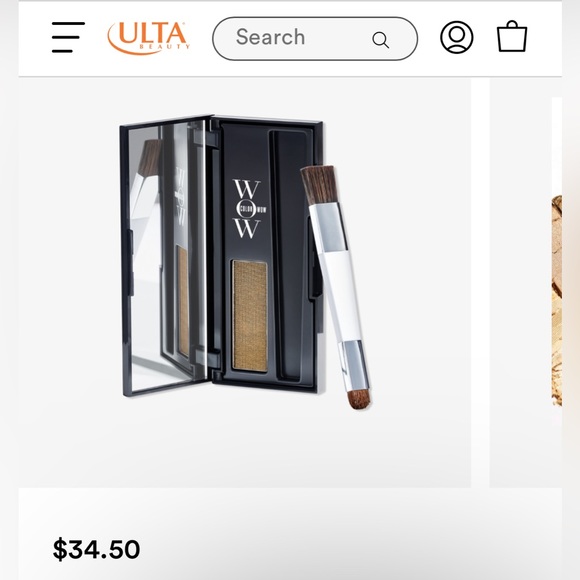Click the gold powder pan in compact
This screenshot has height=580, width=580.
[x=250, y=316]
